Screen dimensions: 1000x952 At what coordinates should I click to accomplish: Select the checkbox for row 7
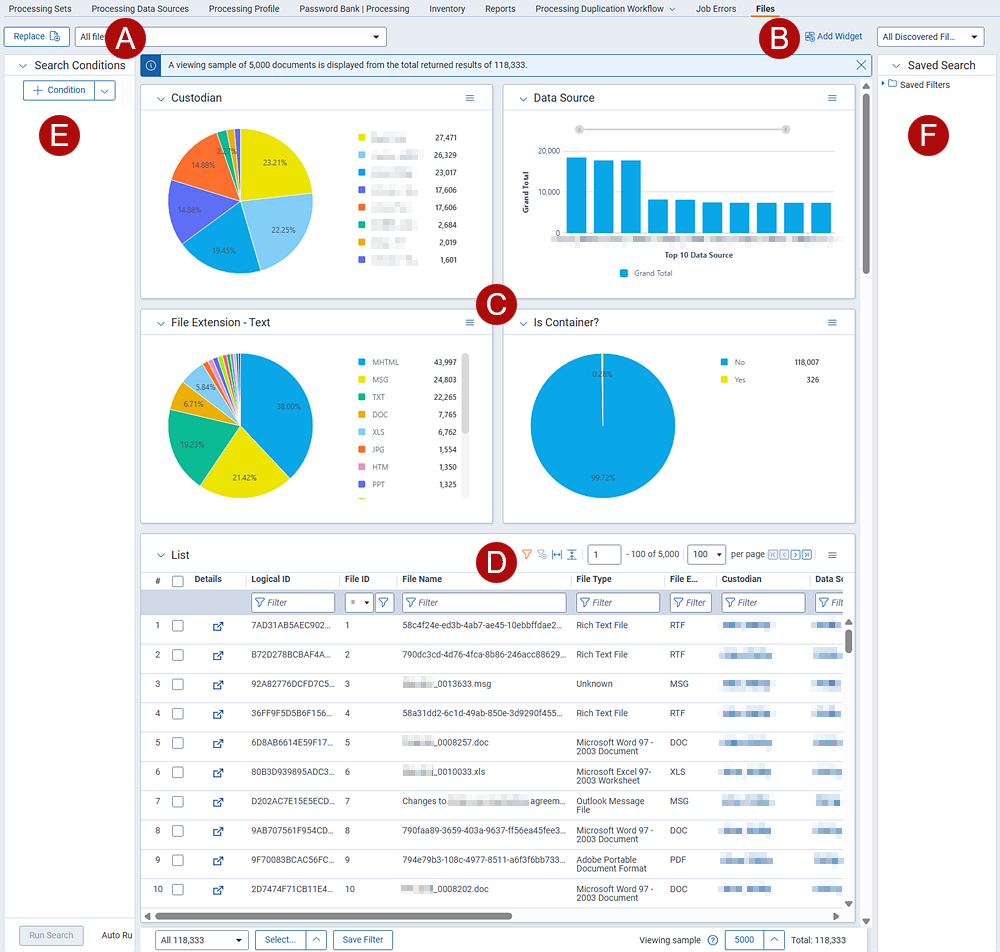(x=178, y=801)
